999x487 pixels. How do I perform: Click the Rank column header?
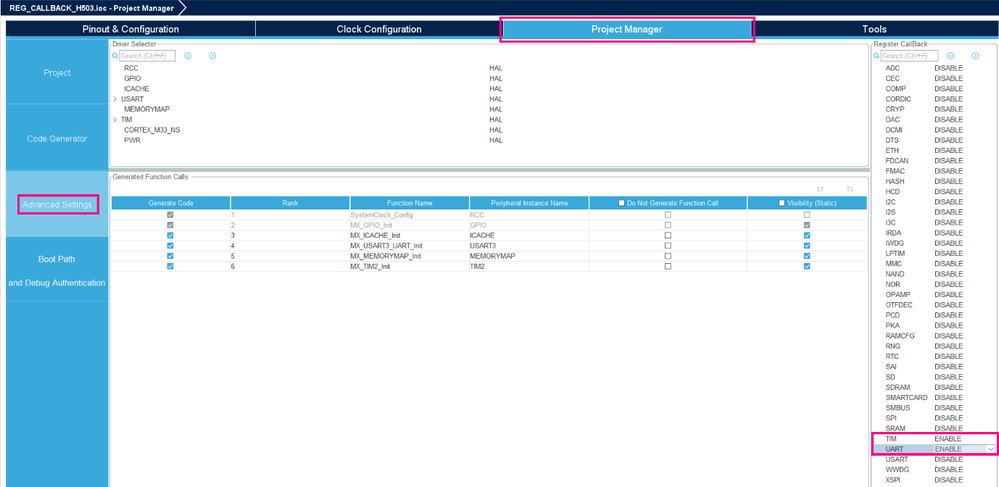click(290, 203)
